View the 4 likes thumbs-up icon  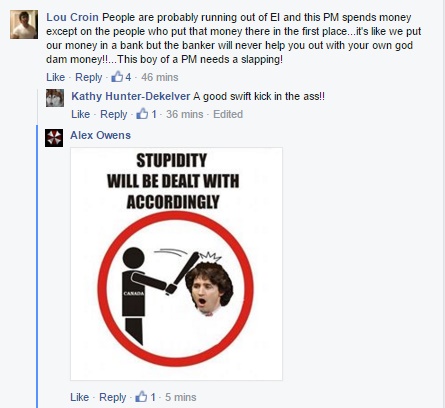pos(117,77)
